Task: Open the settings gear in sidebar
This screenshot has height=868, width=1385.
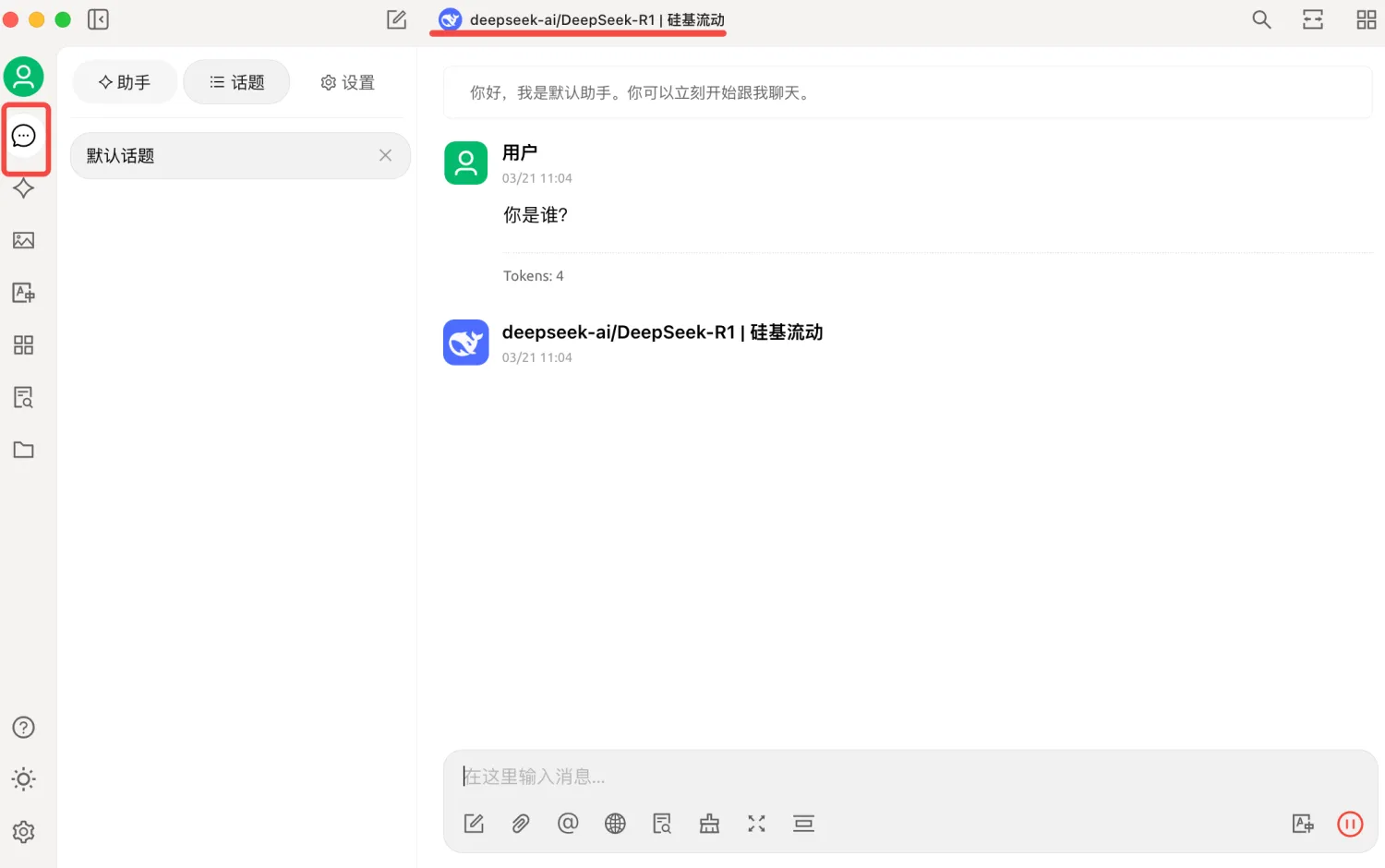Action: 24,832
